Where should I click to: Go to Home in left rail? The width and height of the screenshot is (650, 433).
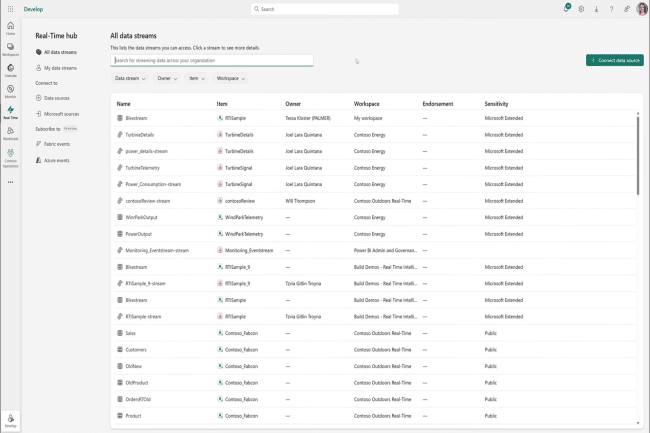coord(10,28)
